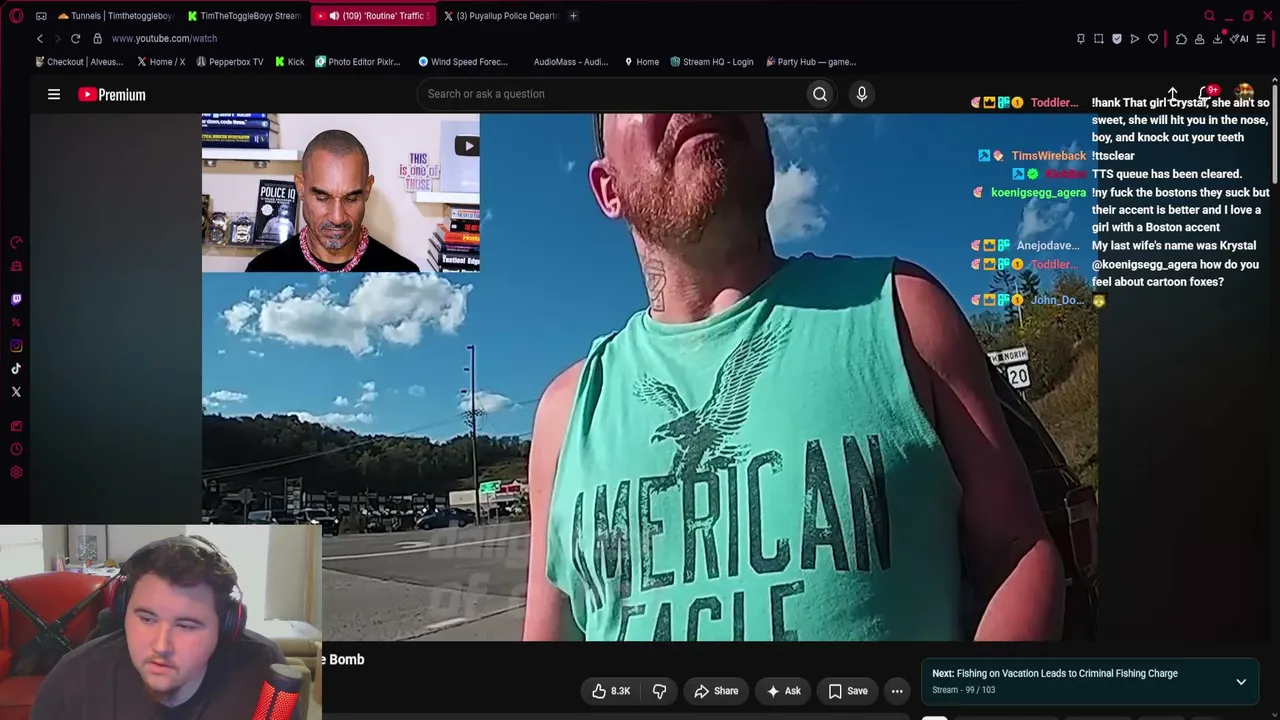
Task: Open sidebar settings gear
Action: click(x=16, y=473)
